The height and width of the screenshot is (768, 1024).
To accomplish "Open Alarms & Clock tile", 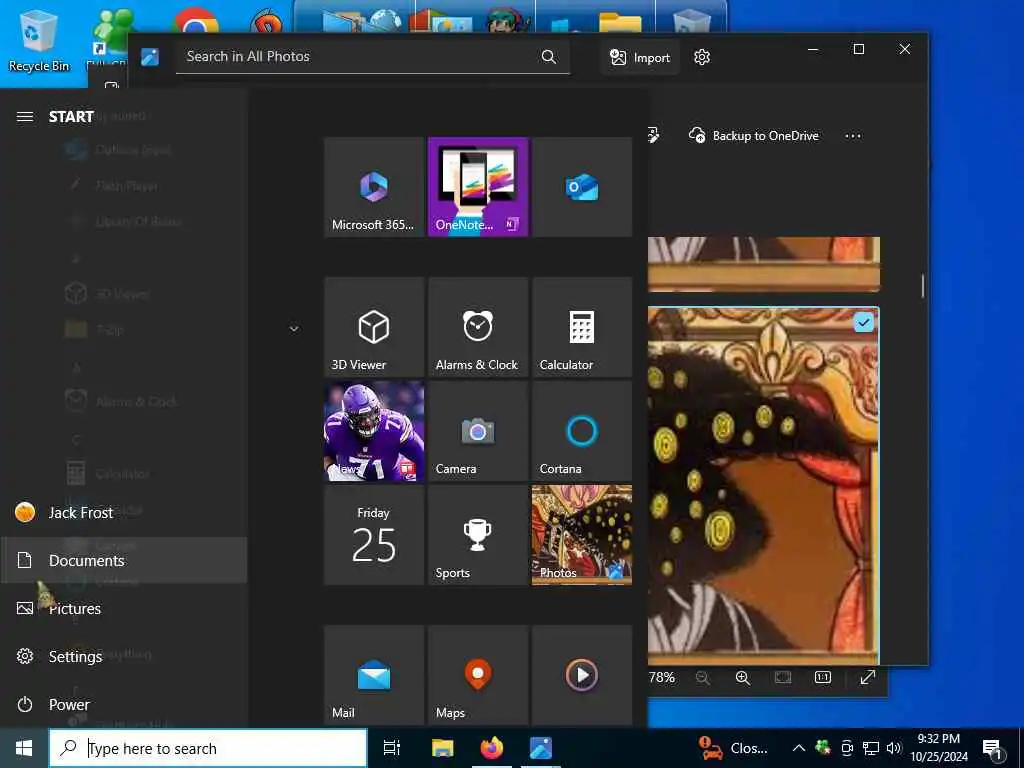I will point(478,327).
